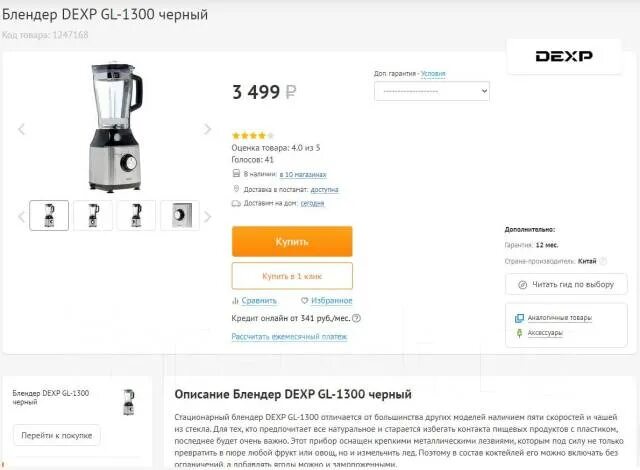
Task: Click Перейти к покупке button
Action: (57, 435)
